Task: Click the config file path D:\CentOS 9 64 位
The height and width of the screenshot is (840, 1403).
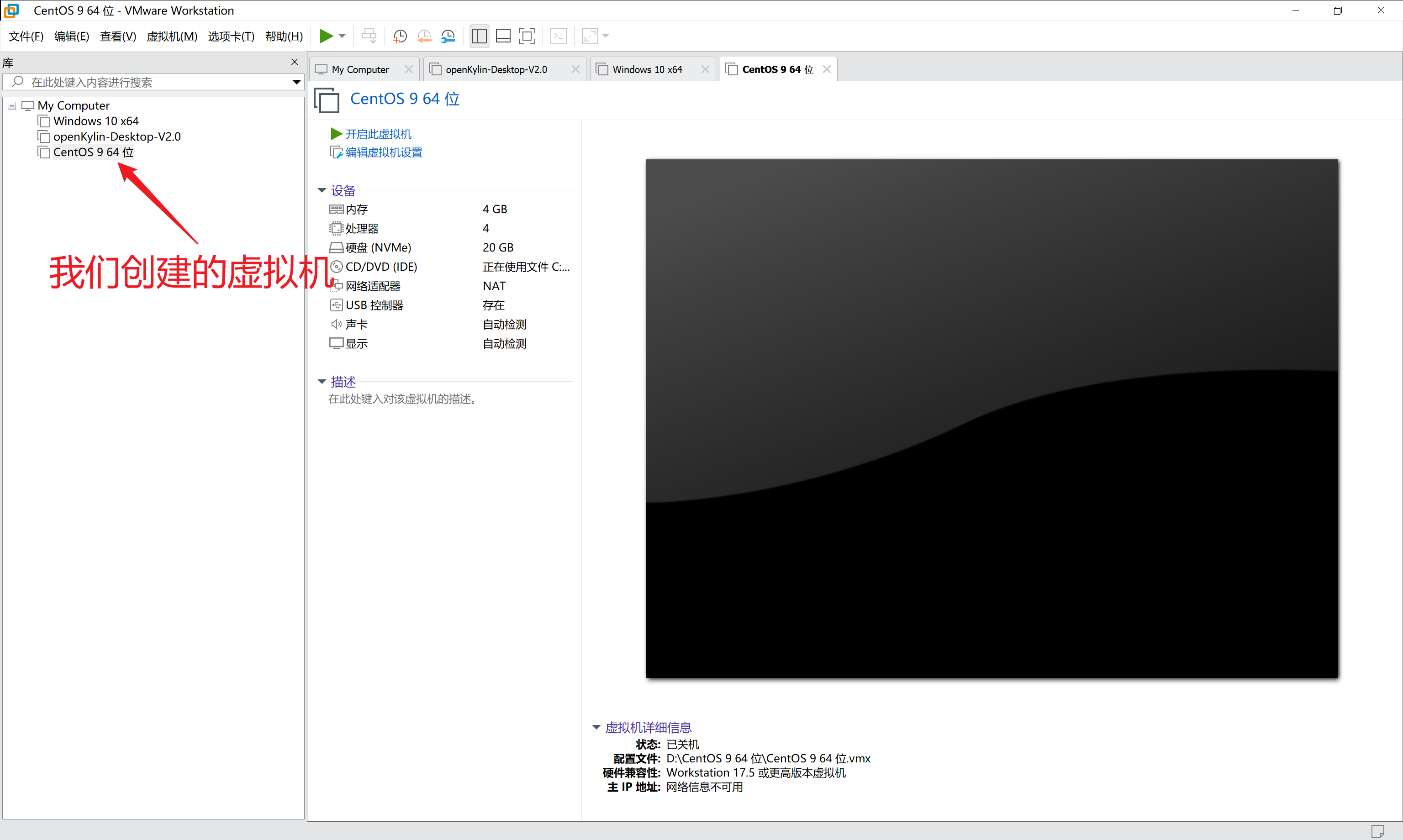Action: [768, 758]
